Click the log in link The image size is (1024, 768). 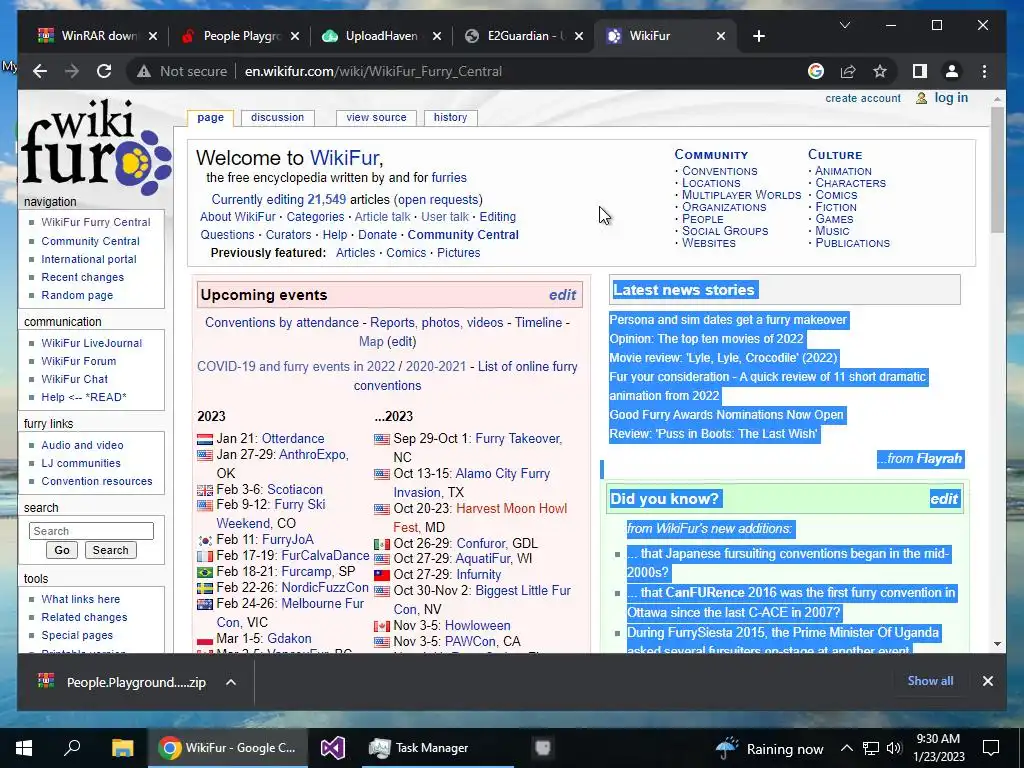click(950, 97)
